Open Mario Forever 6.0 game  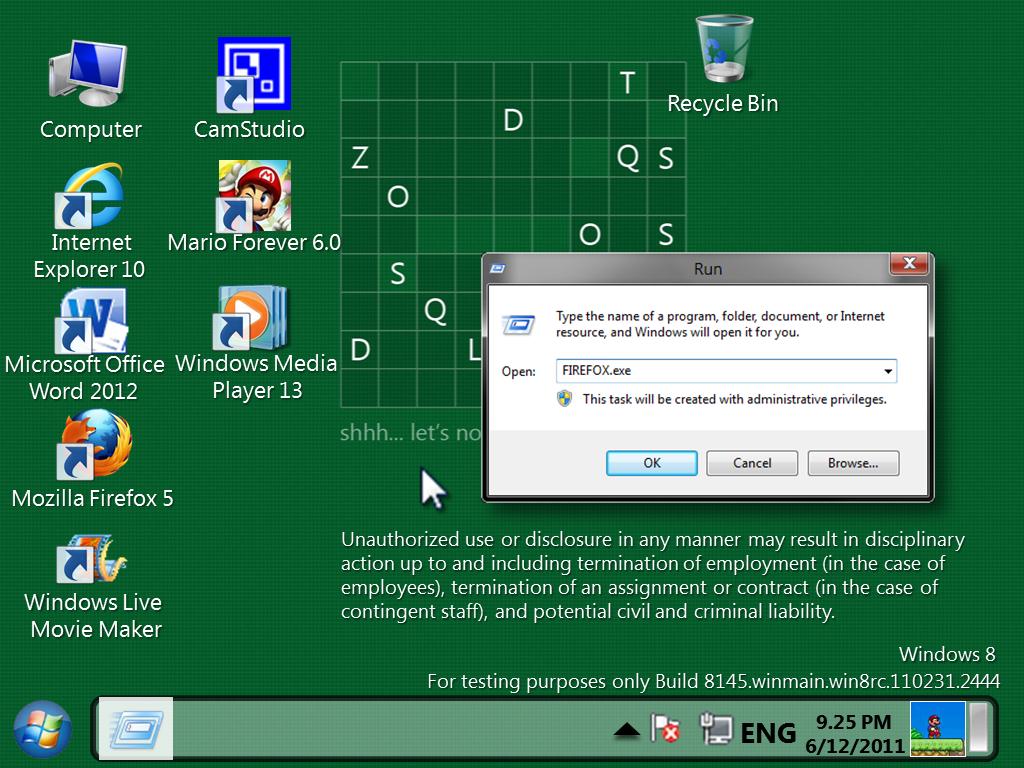tap(253, 197)
